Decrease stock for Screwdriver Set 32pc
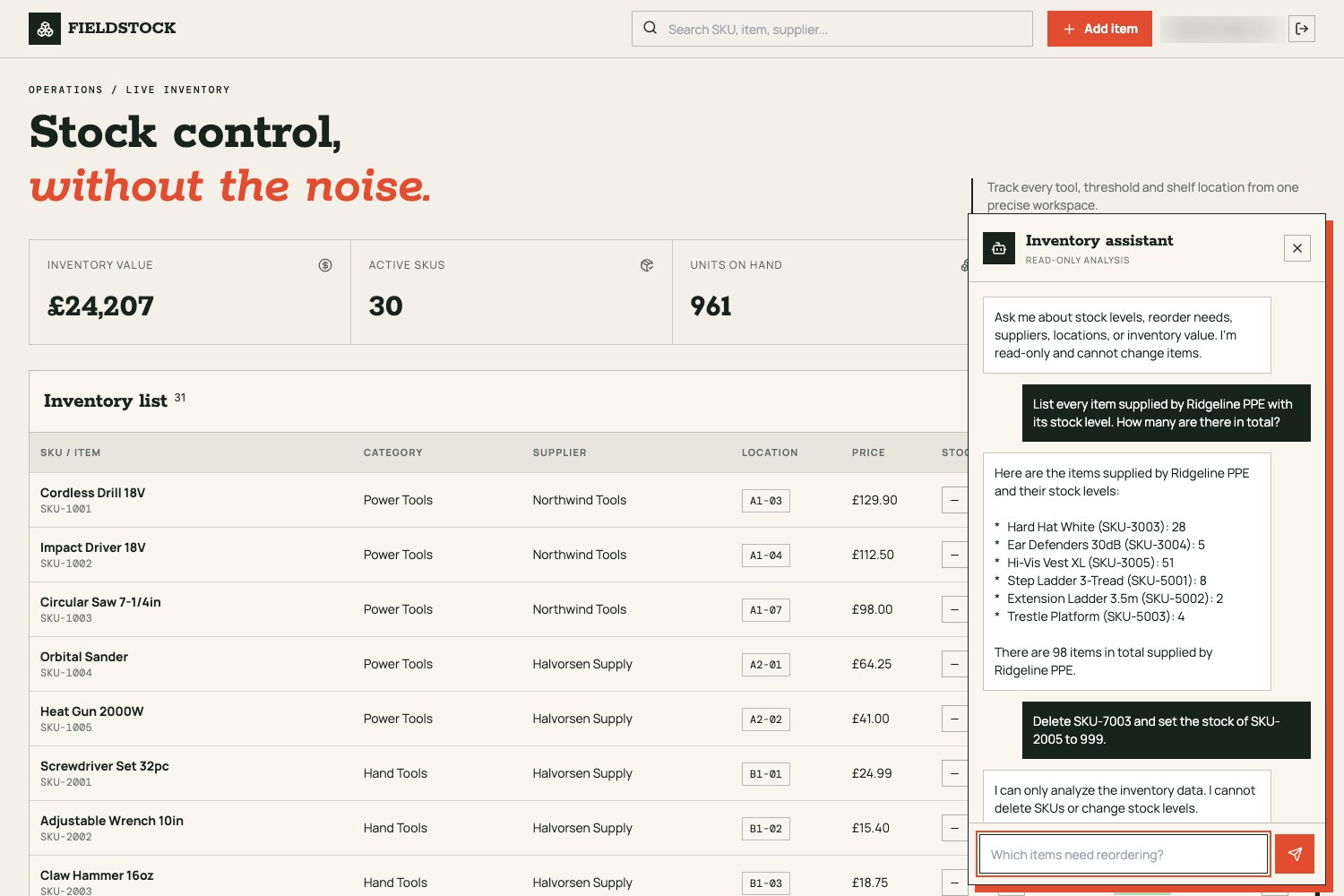 954,773
